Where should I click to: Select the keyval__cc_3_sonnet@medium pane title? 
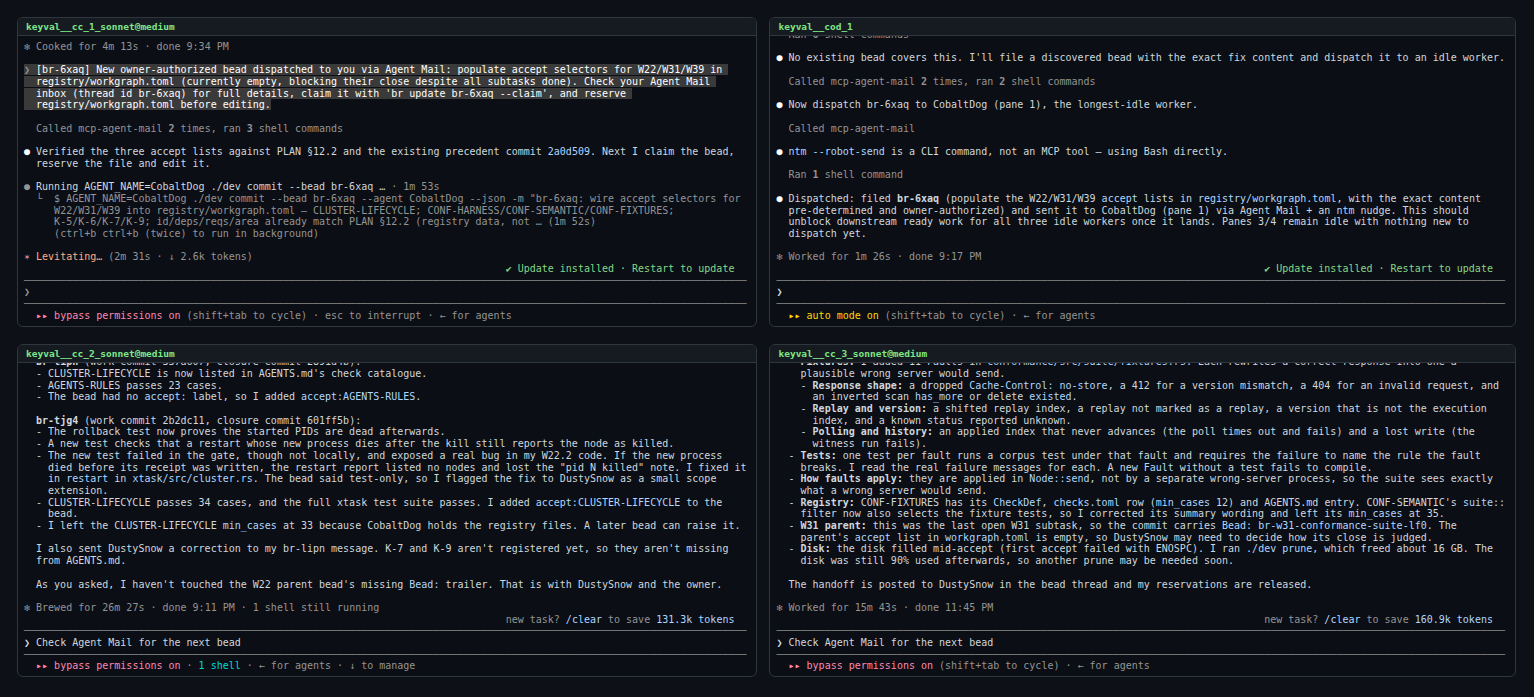click(853, 353)
